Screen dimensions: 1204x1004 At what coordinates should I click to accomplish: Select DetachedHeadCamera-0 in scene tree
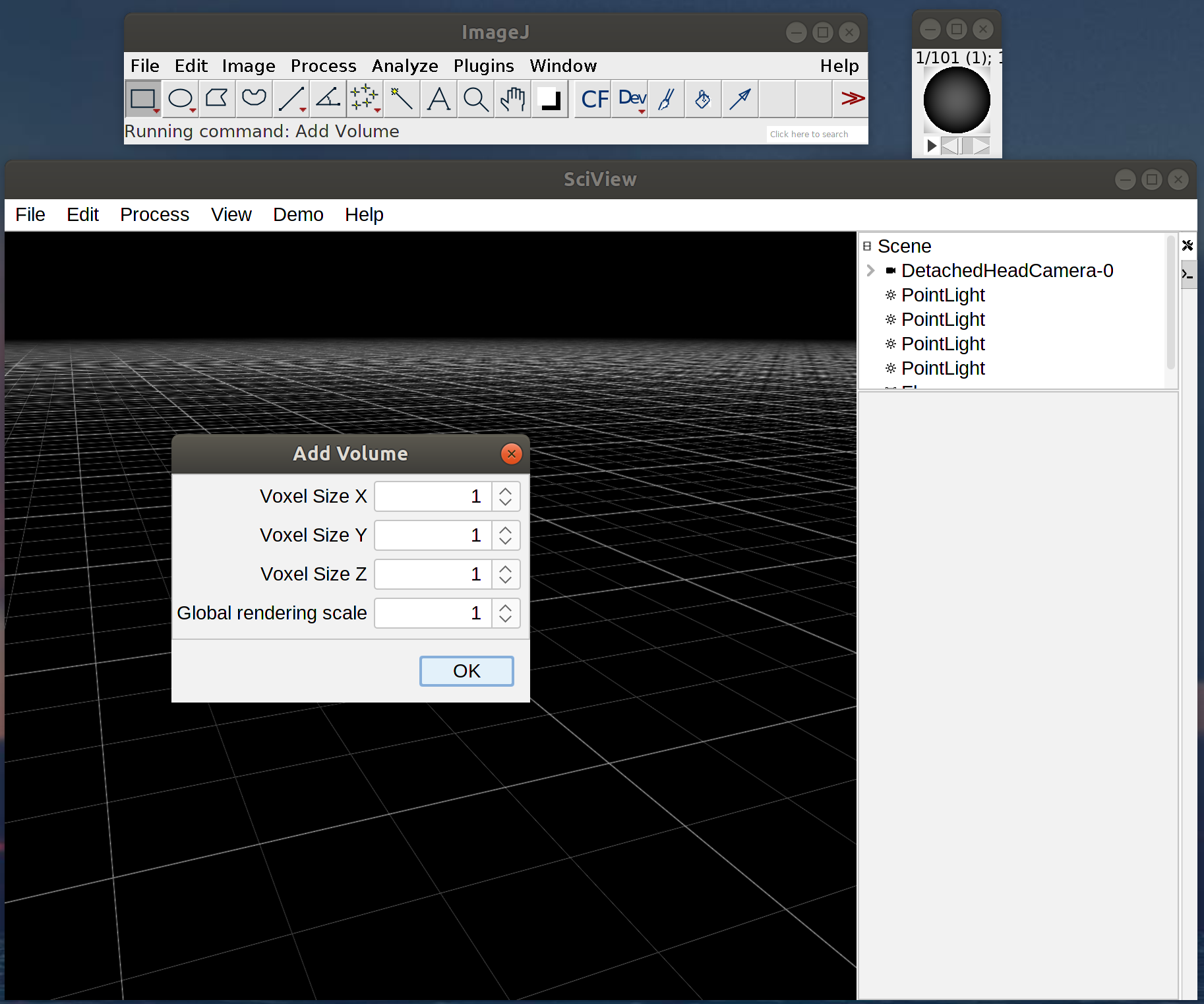(x=1007, y=270)
